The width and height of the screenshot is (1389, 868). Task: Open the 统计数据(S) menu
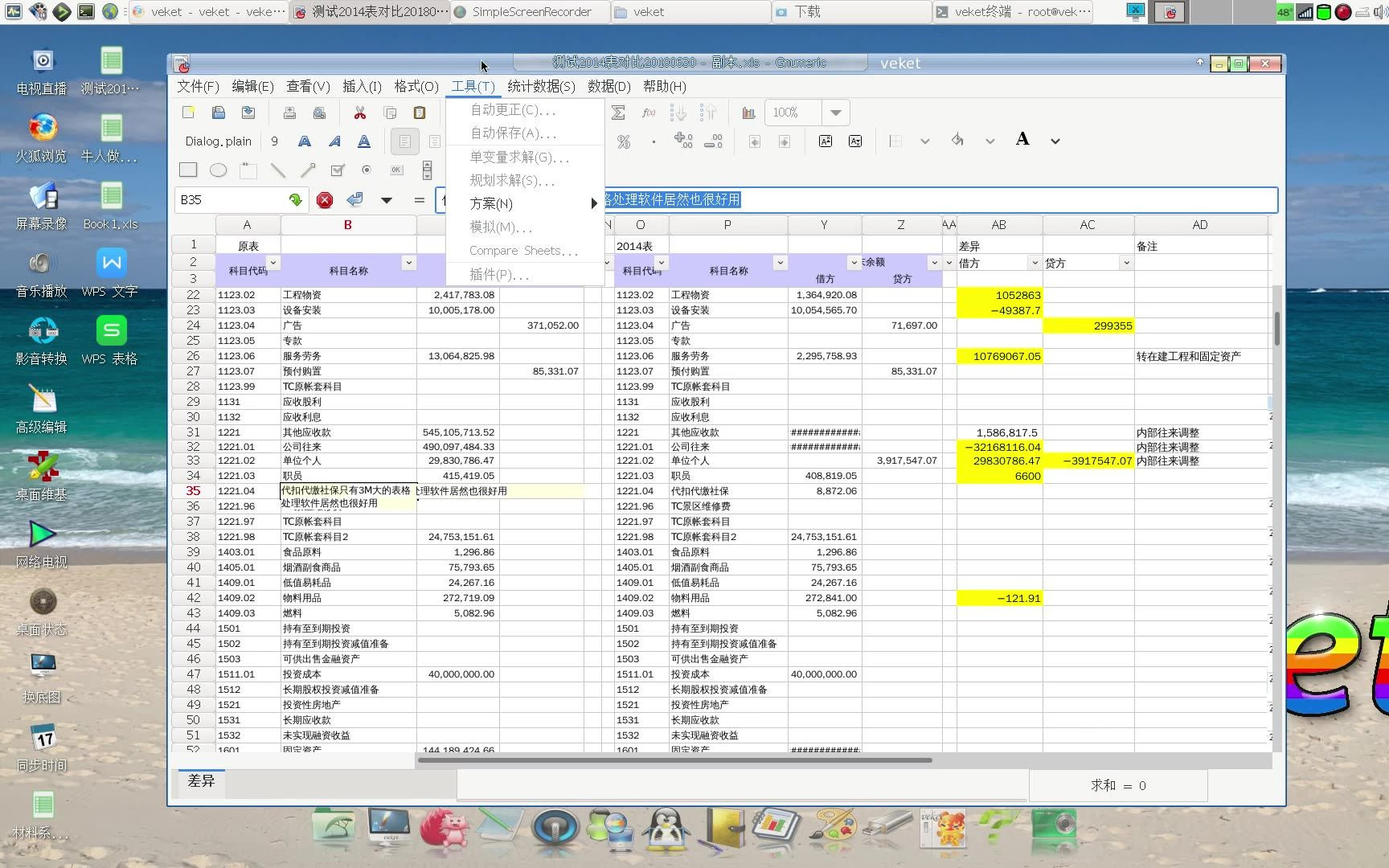coord(541,86)
